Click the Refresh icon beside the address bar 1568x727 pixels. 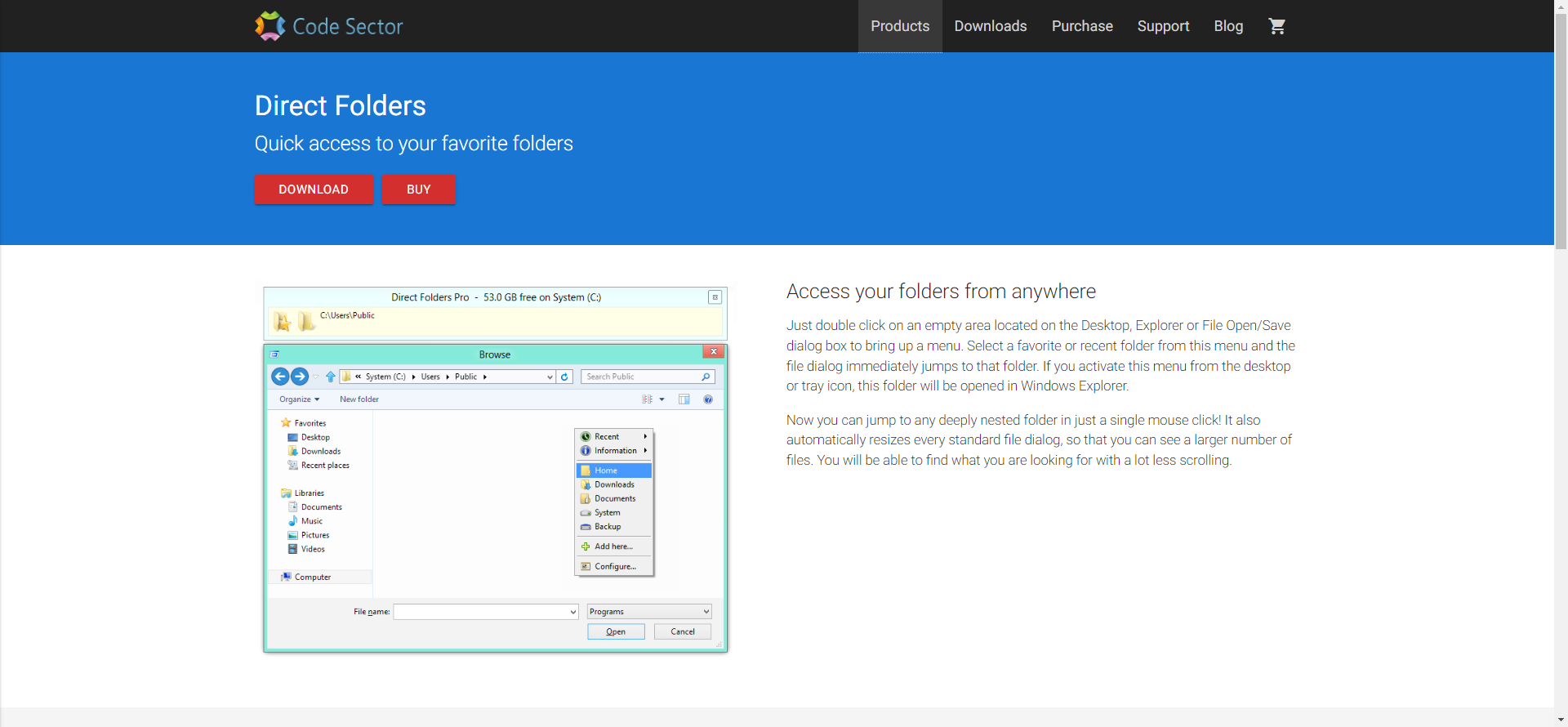coord(564,377)
